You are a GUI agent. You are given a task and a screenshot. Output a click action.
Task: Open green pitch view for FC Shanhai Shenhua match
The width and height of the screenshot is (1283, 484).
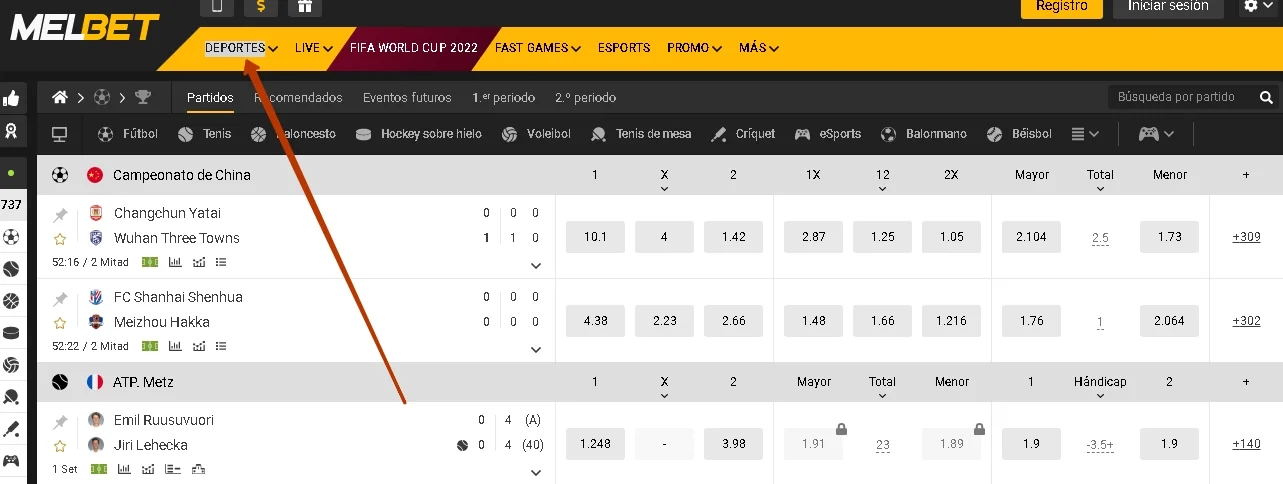tap(150, 346)
